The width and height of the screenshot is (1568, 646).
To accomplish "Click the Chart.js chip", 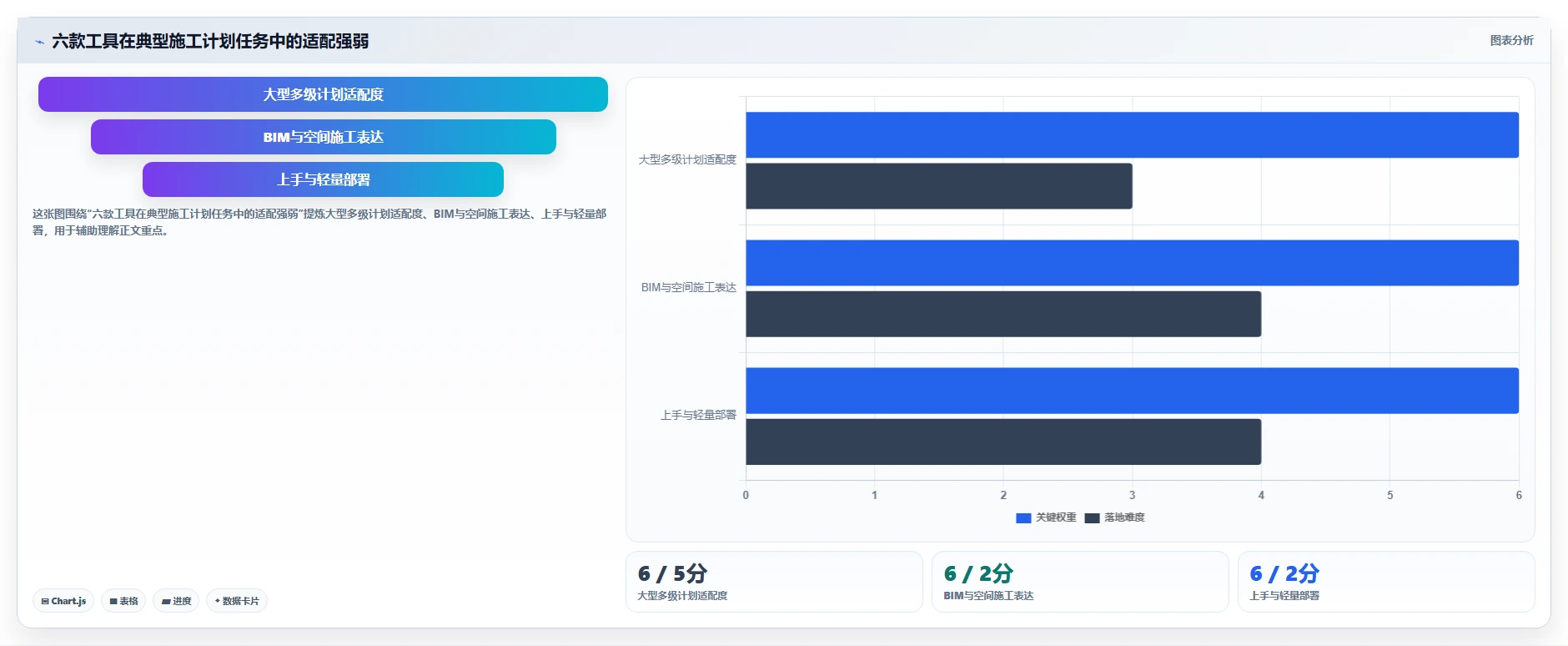I will [63, 601].
